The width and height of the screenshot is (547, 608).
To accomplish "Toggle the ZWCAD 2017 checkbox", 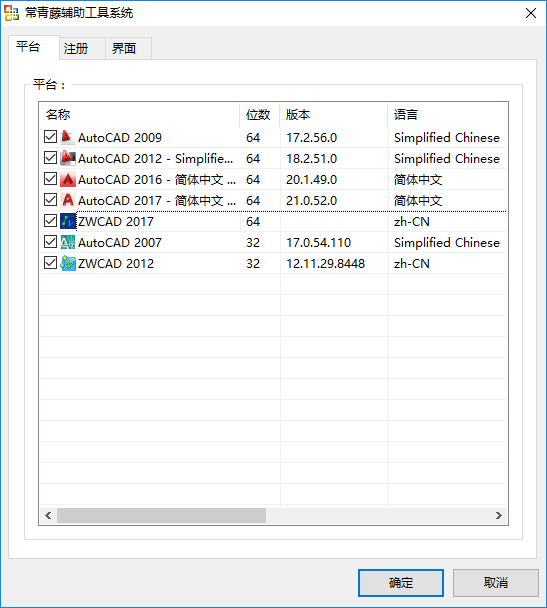I will pos(50,221).
